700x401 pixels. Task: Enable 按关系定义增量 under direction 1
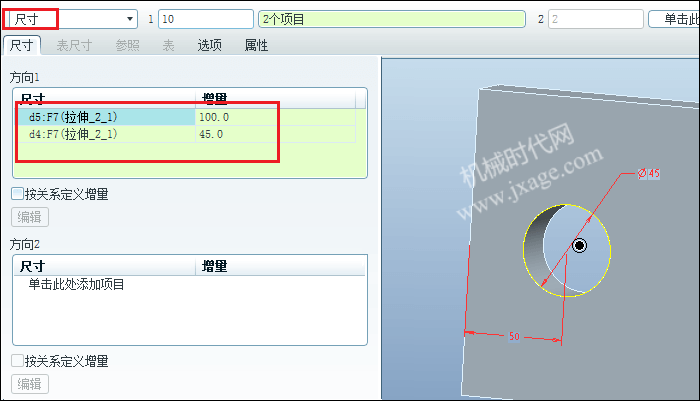[x=17, y=194]
